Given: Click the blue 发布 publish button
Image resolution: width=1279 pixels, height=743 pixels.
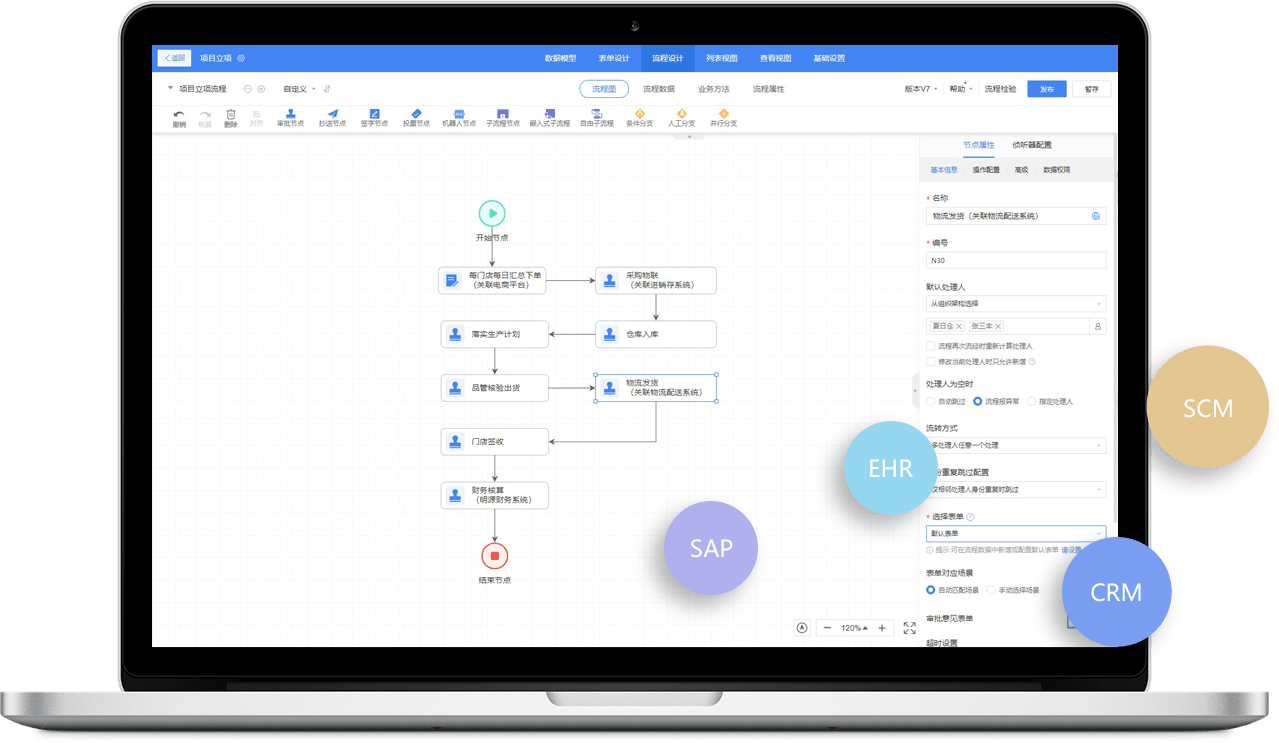Looking at the screenshot, I should click(1046, 89).
